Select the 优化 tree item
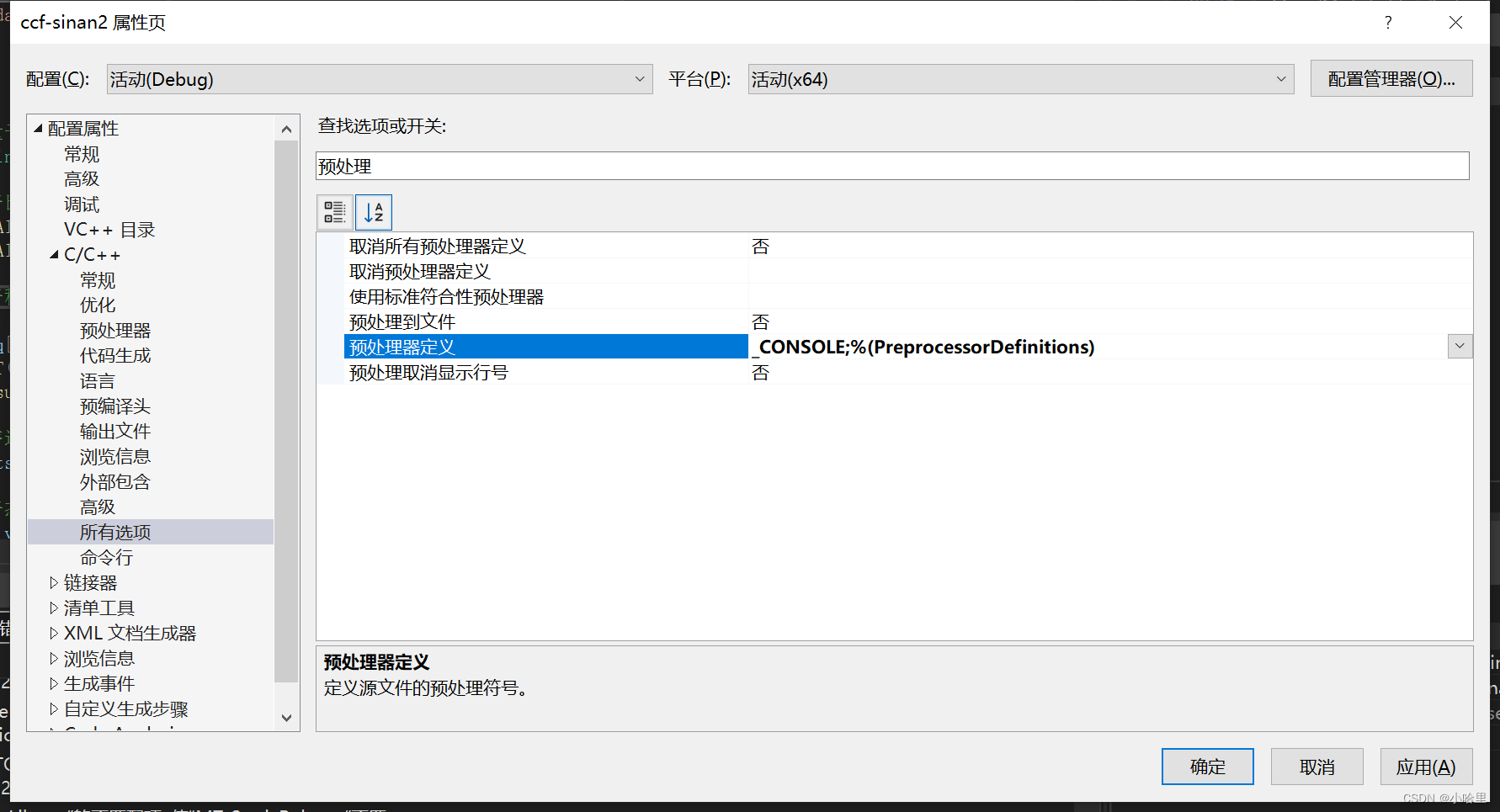The image size is (1500, 812). (x=98, y=305)
